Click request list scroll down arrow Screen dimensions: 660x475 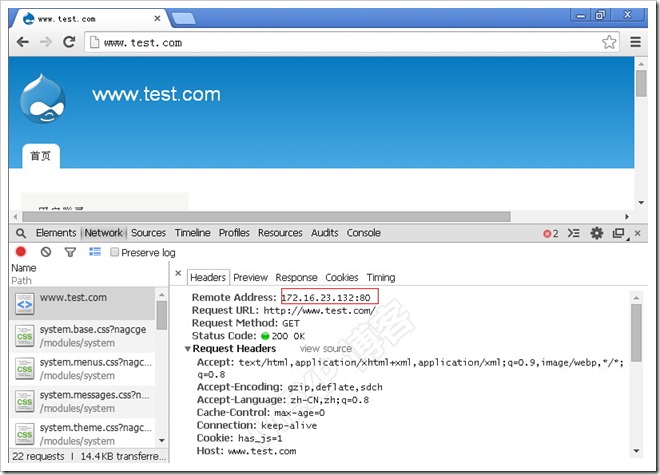pos(162,440)
